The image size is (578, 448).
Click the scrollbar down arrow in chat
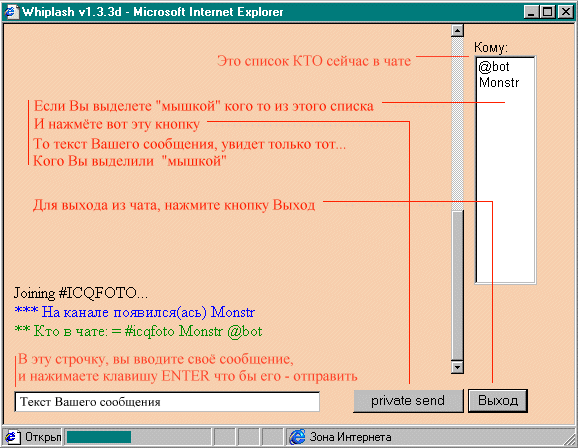457,367
